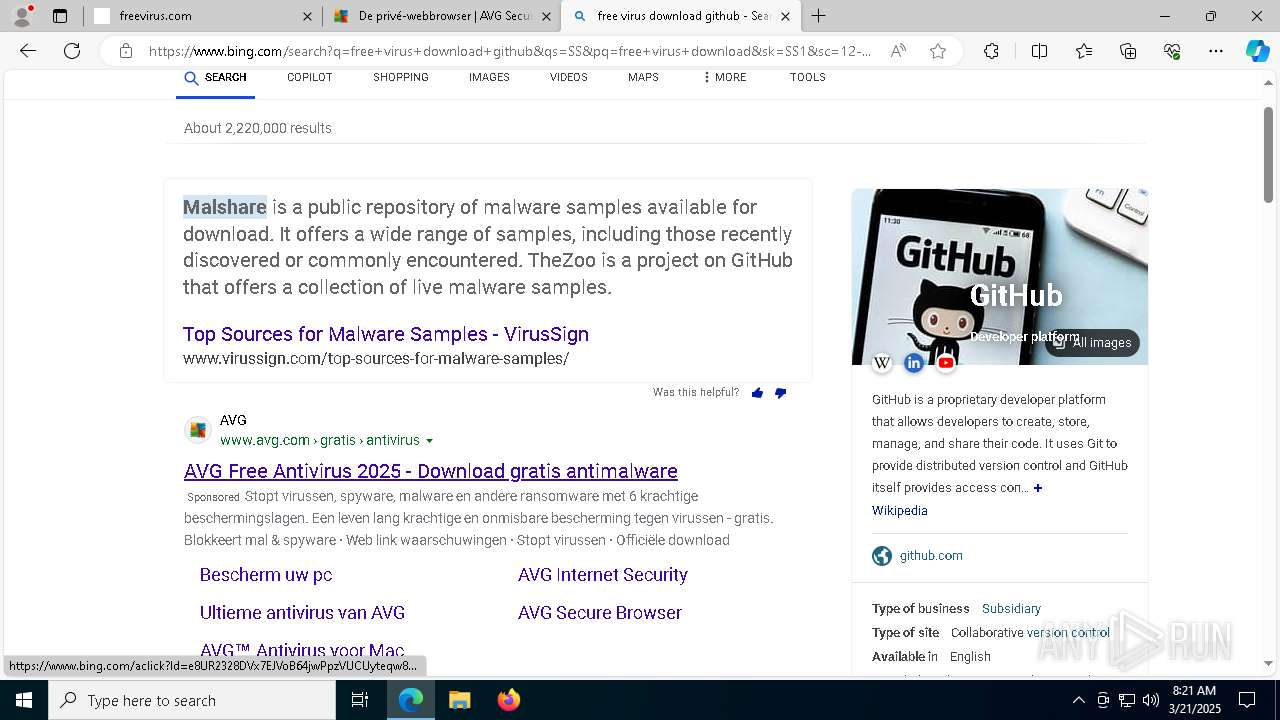Expand GitHub description with plus
Viewport: 1280px width, 720px height.
point(1038,488)
